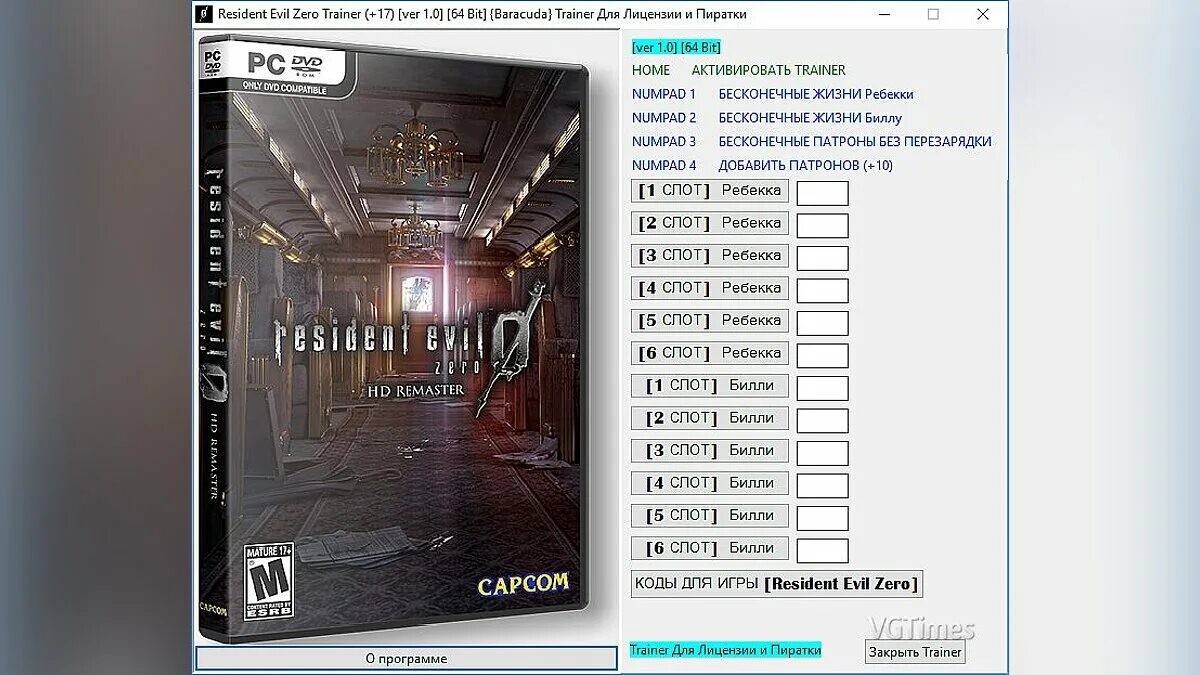This screenshot has height=675, width=1200.
Task: Click the [4 СЛОТ] Билли button
Action: click(x=710, y=483)
